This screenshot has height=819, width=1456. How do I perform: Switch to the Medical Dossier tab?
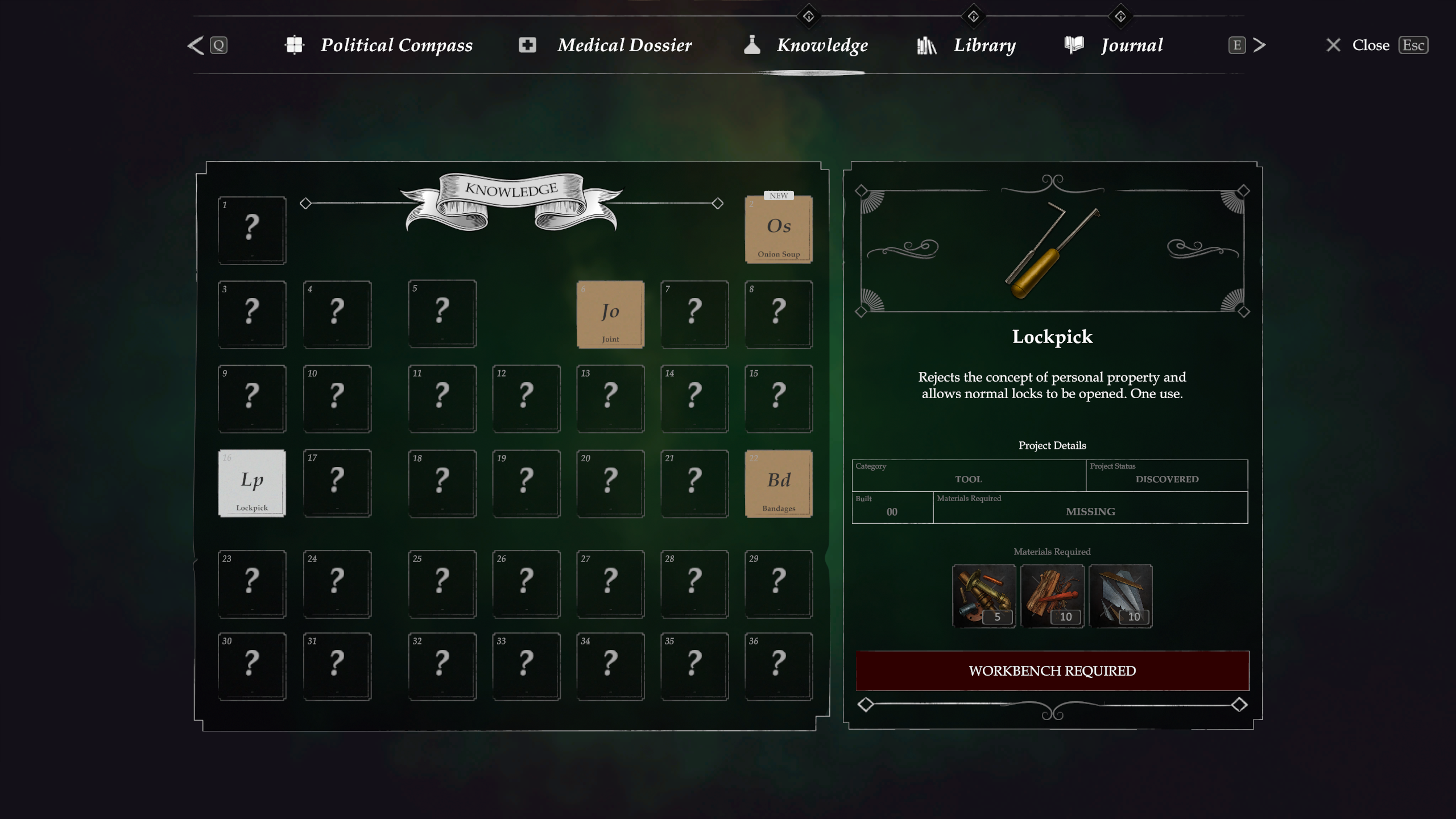(605, 45)
